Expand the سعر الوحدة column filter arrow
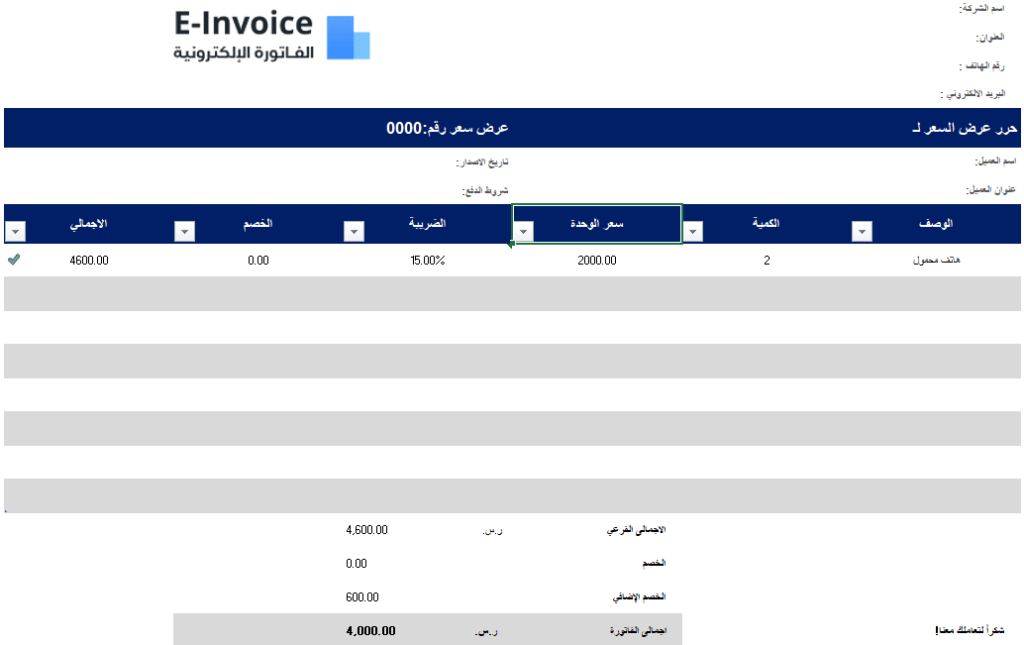 click(522, 232)
